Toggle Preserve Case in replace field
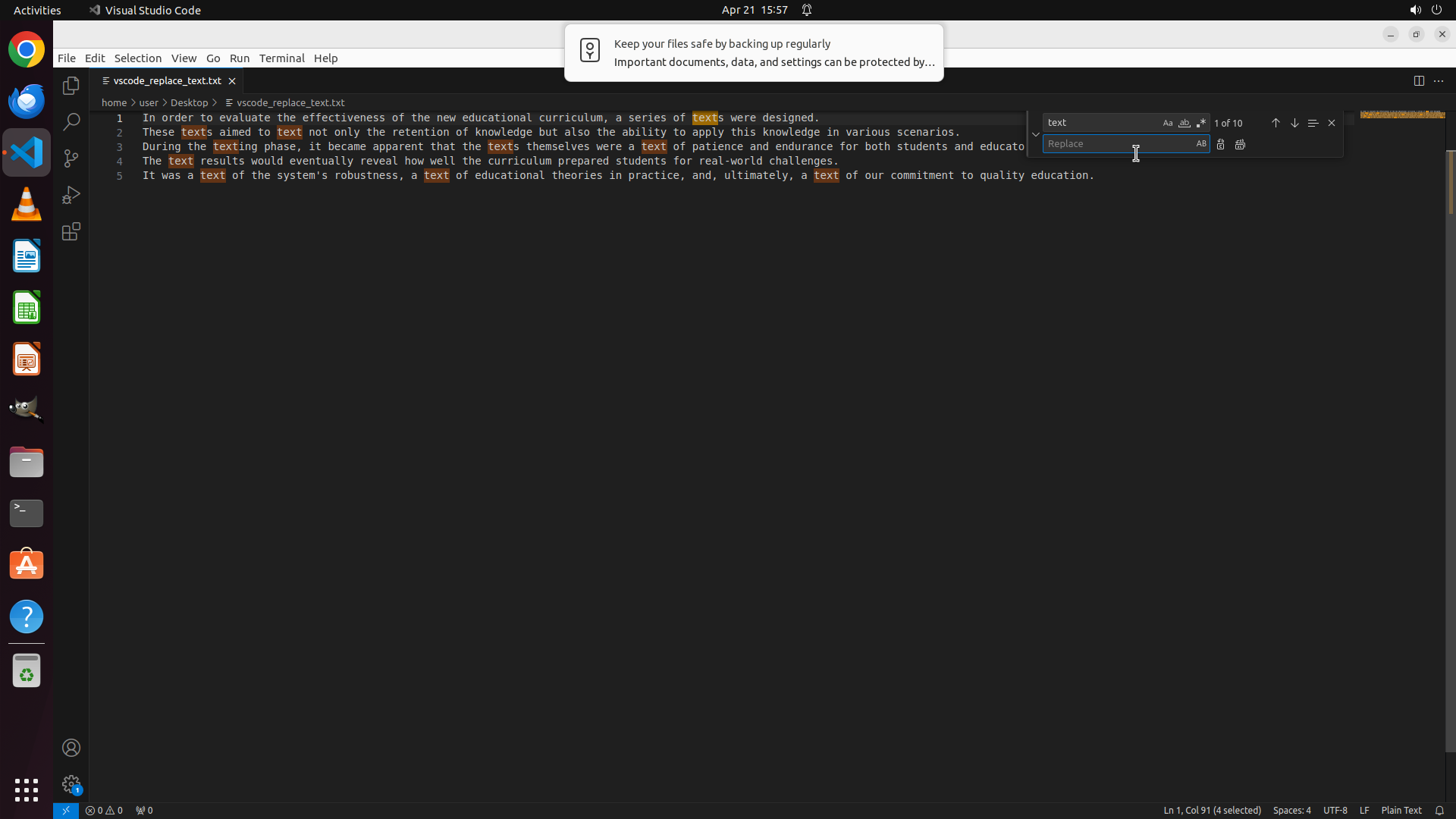1456x819 pixels. coord(1201,144)
